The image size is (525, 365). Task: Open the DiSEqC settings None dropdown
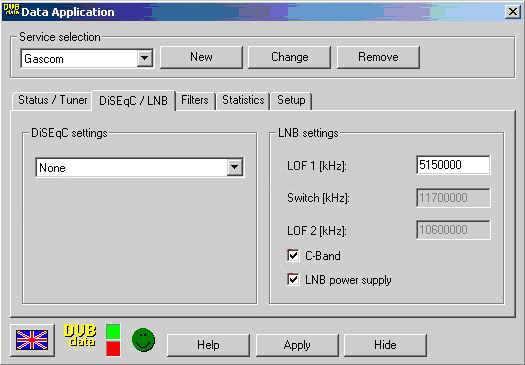pyautogui.click(x=234, y=167)
